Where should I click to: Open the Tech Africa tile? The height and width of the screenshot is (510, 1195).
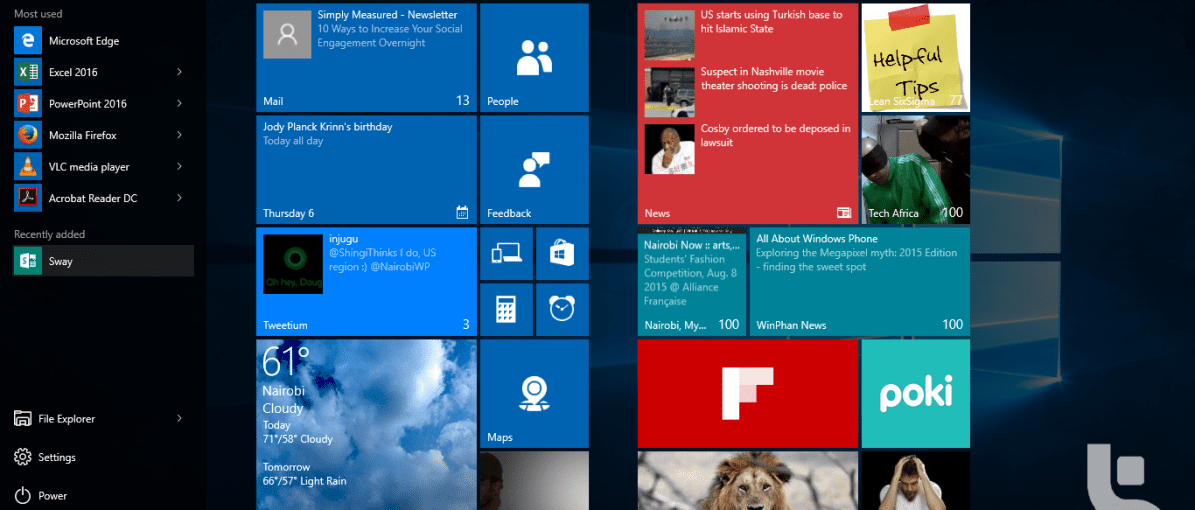915,169
